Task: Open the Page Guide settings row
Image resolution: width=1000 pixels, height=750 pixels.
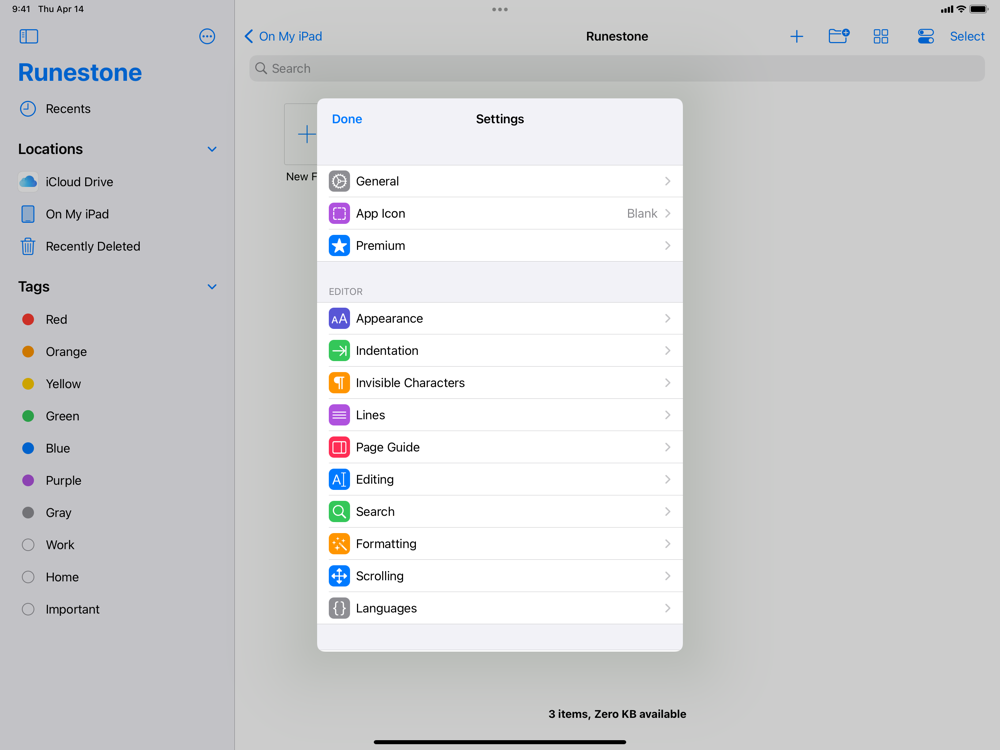Action: point(500,447)
